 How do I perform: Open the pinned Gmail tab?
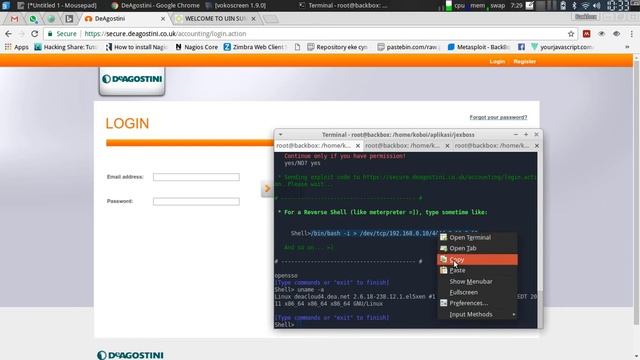pos(14,19)
